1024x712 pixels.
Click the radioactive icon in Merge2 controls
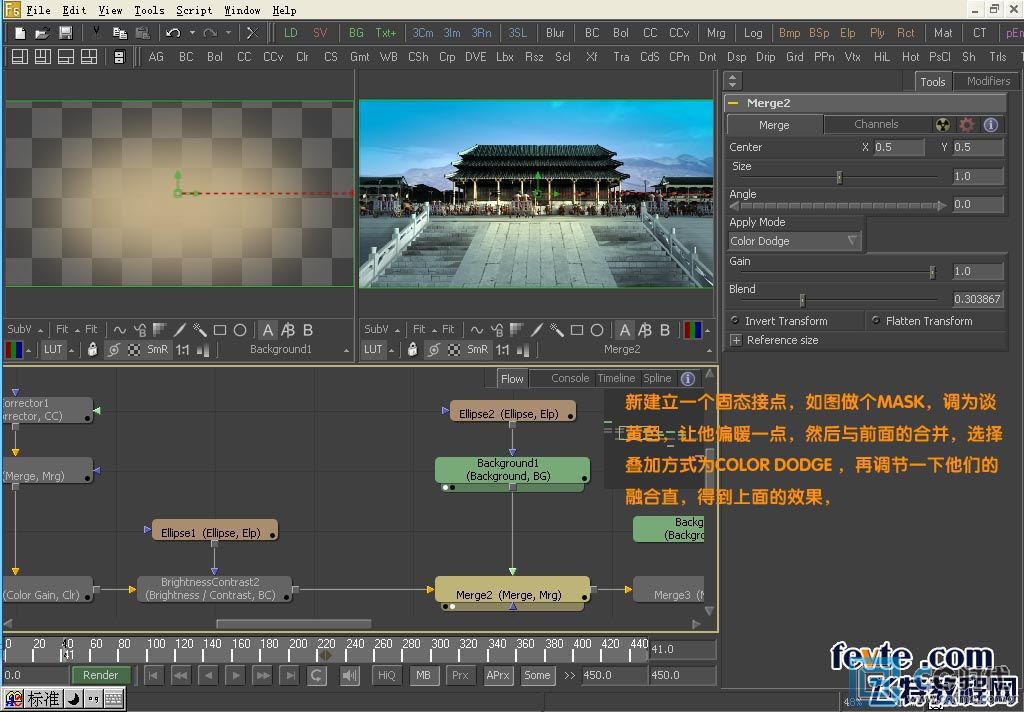942,124
